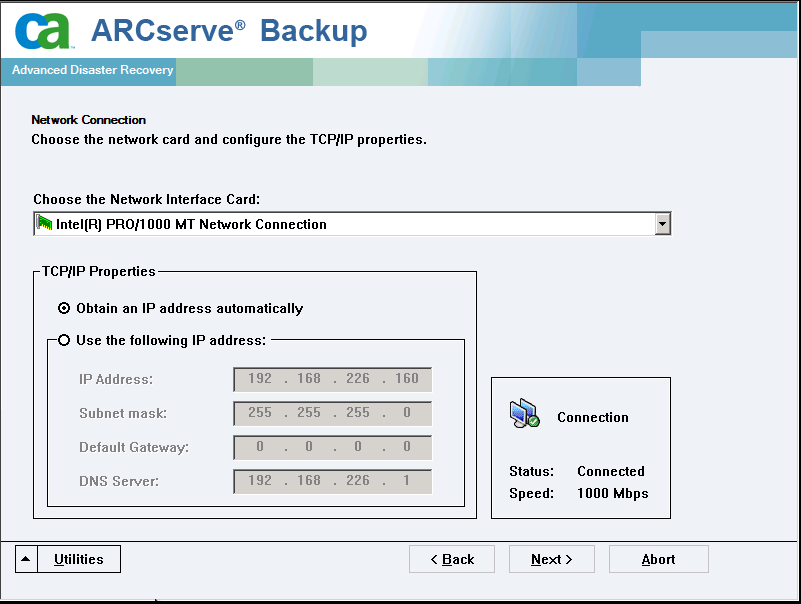Click the IP Address field
The height and width of the screenshot is (604, 801).
tap(333, 379)
